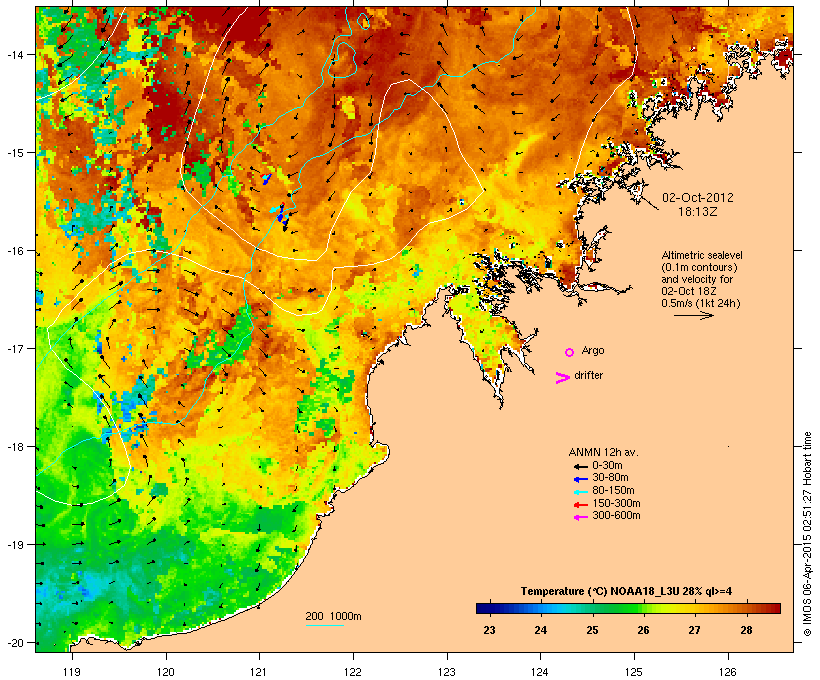Click the longitude axis label 124
820x680 pixels.
coord(540,672)
